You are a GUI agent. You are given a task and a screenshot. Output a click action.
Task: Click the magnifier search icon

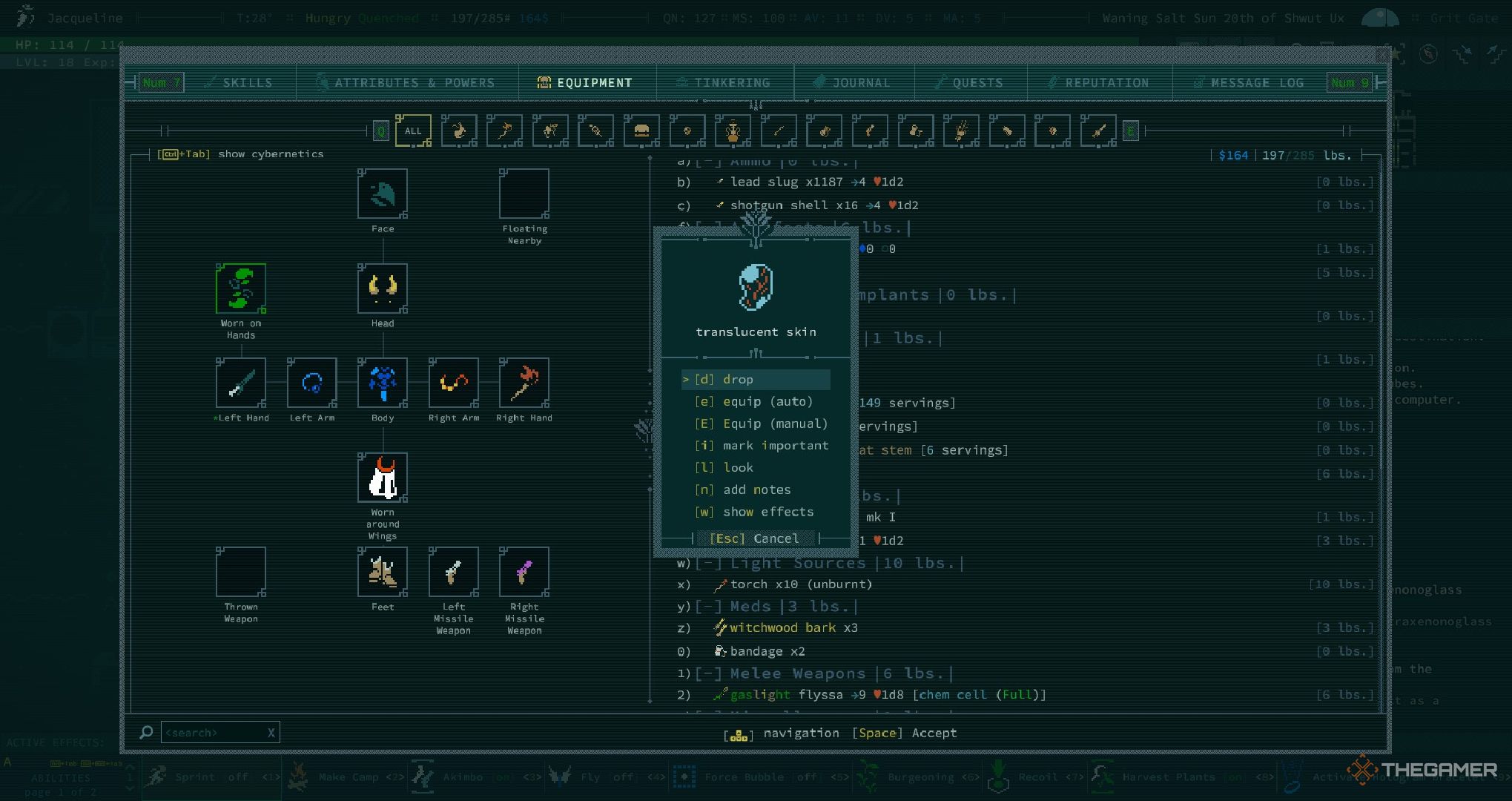146,733
